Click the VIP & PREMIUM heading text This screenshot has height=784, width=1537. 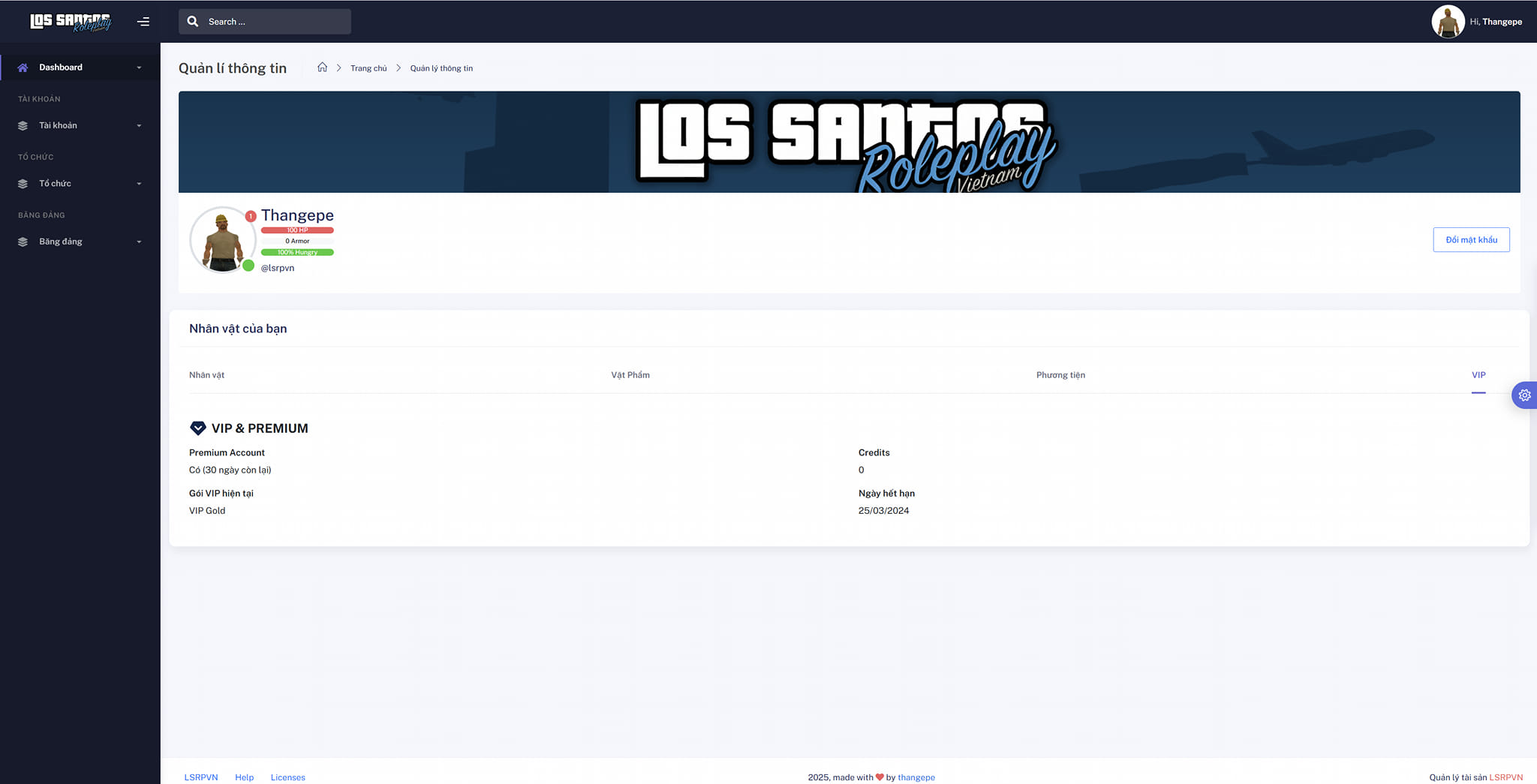260,428
